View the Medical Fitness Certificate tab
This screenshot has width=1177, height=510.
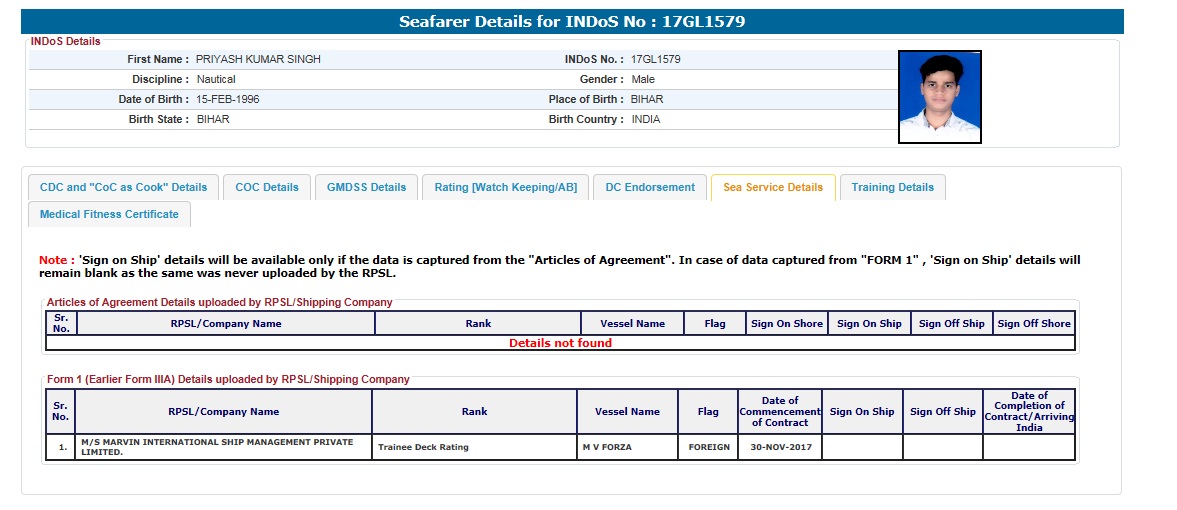[109, 214]
